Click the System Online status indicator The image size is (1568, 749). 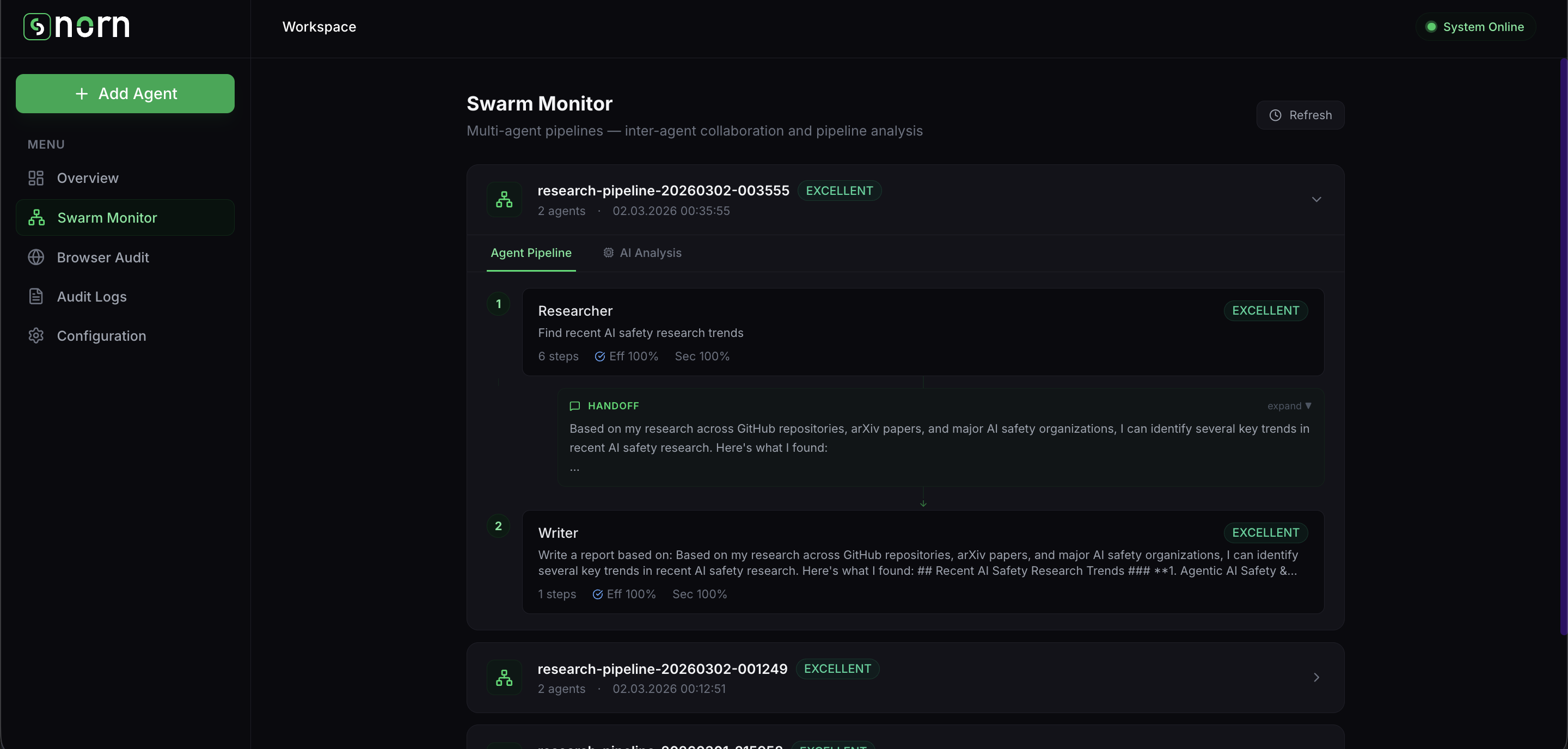[1475, 27]
